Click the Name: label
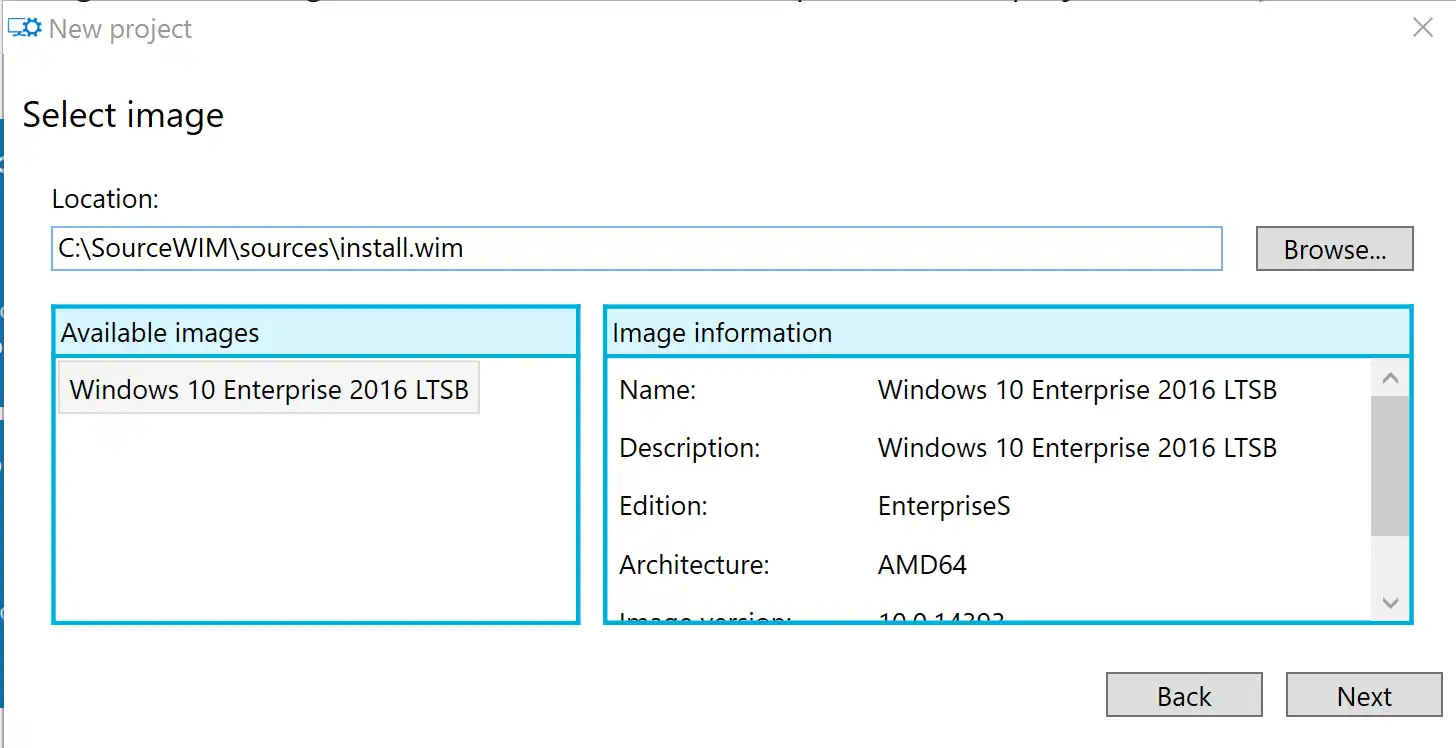Screen dimensions: 1456x748 [x=657, y=389]
